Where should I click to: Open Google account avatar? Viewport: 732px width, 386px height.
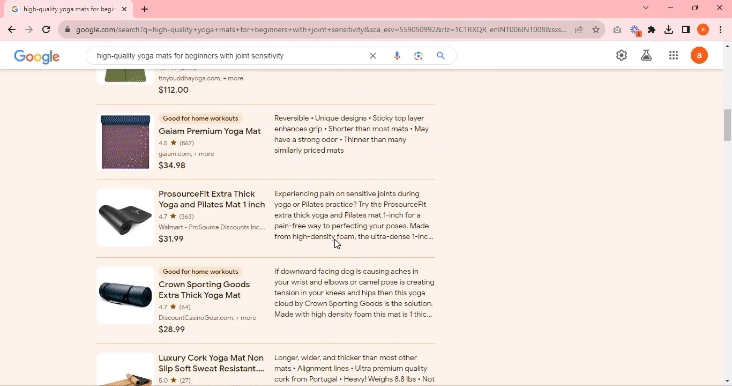tap(699, 55)
